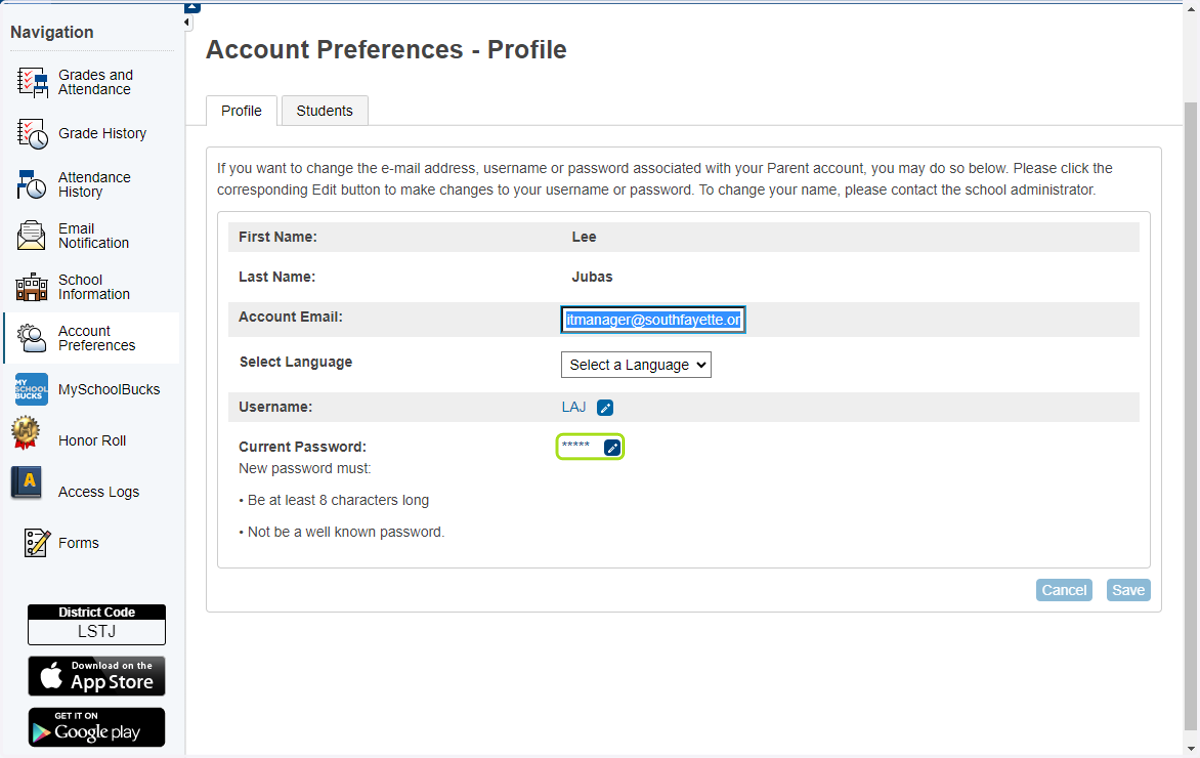Click the First Name value Lee

[584, 237]
